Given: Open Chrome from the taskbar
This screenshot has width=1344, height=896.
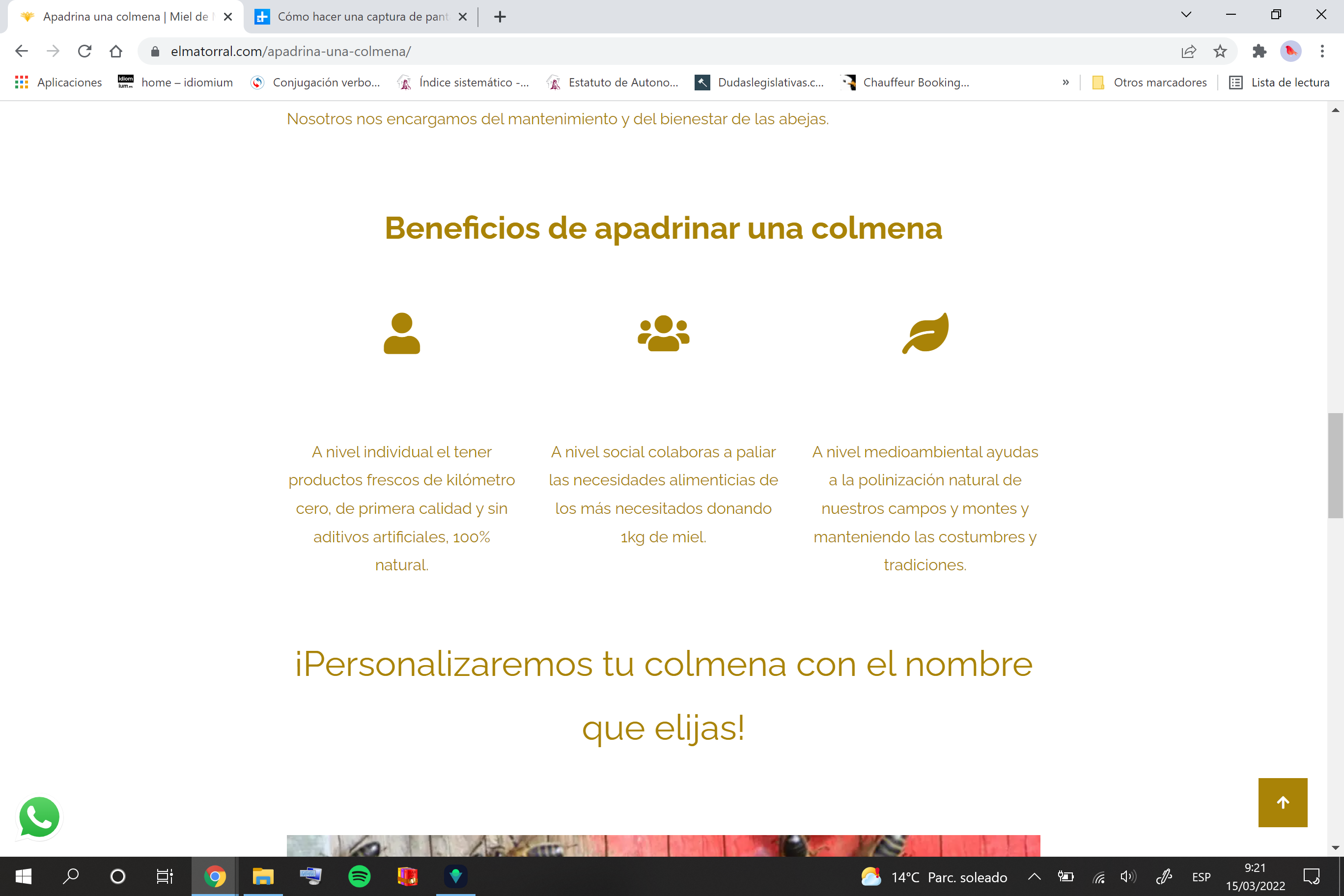Looking at the screenshot, I should pos(215,876).
